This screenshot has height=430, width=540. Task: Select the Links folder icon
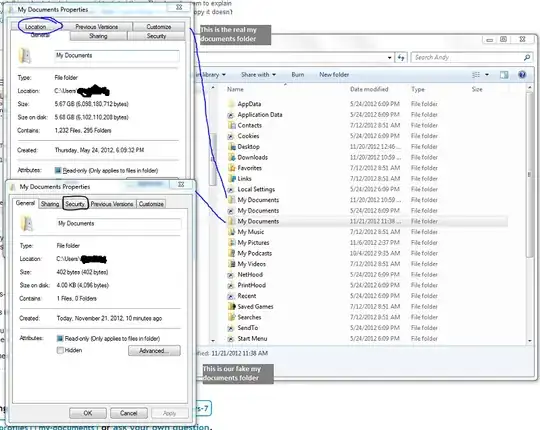231,179
